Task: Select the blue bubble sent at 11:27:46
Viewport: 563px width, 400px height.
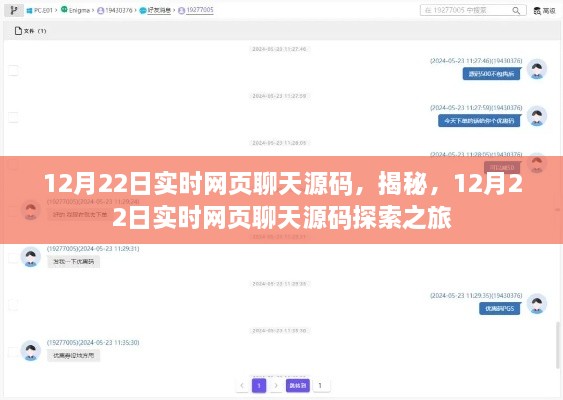Action: [x=491, y=74]
